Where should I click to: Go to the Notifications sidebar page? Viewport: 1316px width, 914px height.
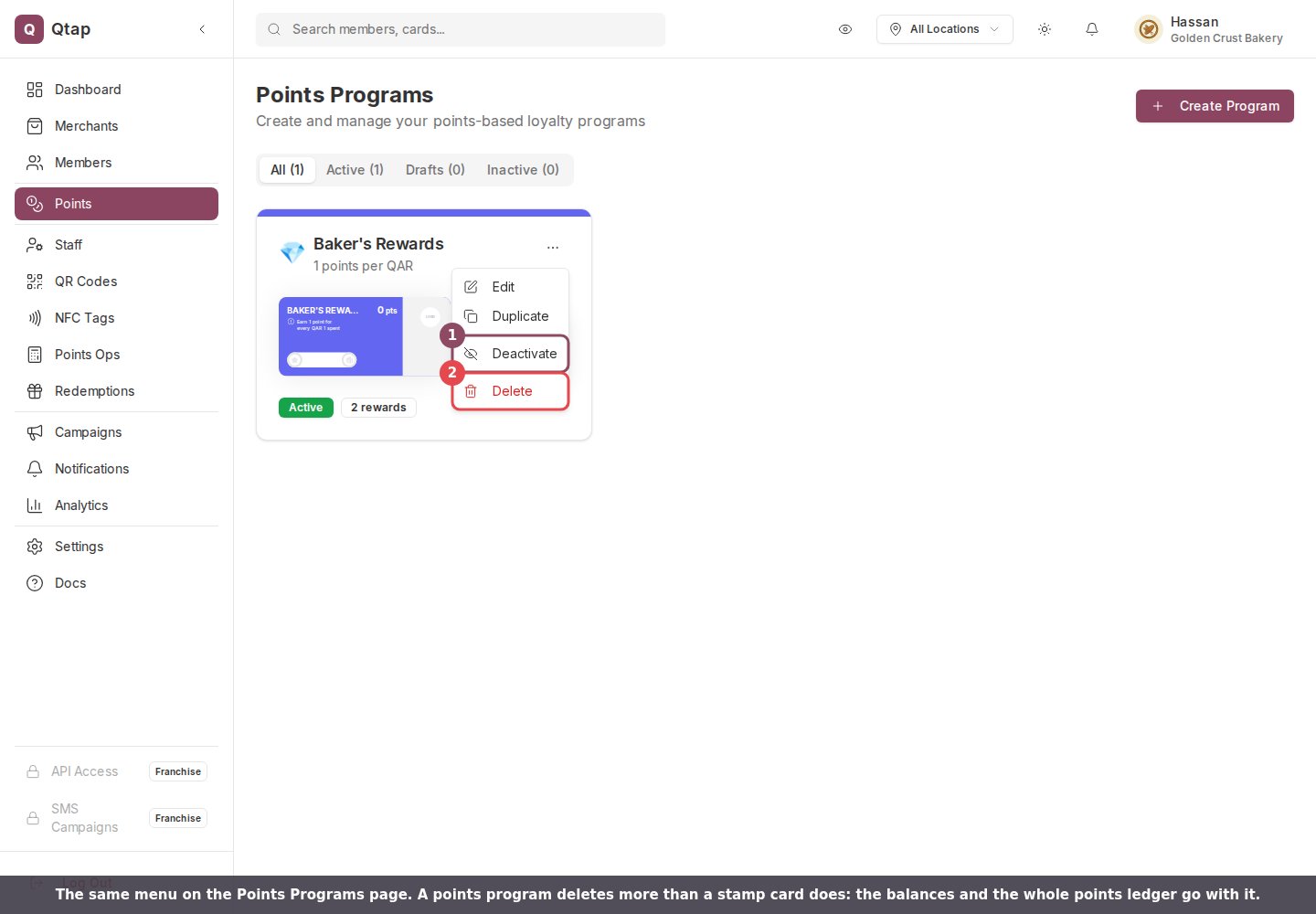(x=116, y=469)
